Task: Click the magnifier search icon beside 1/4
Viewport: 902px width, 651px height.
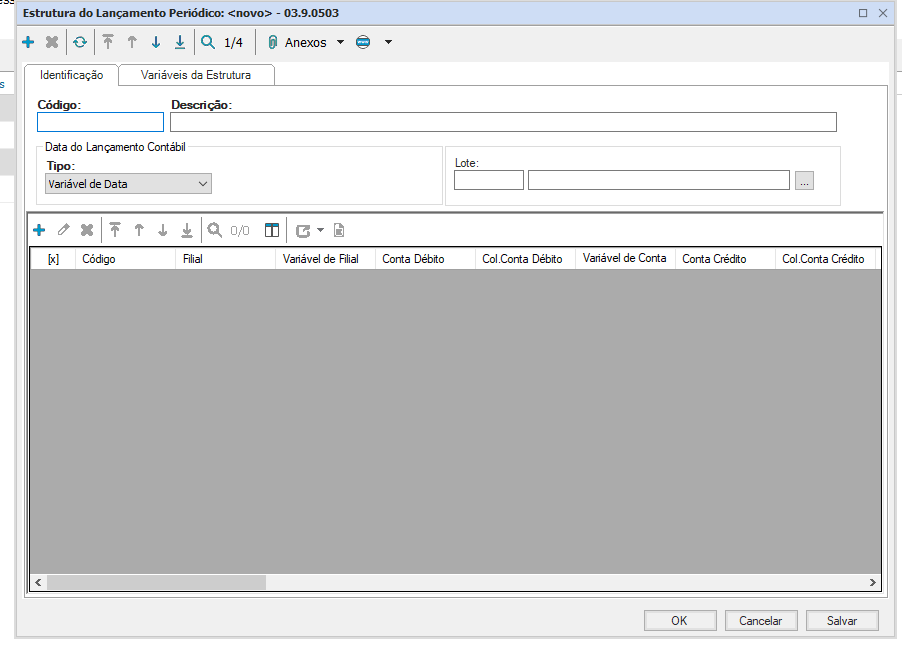Action: coord(208,43)
